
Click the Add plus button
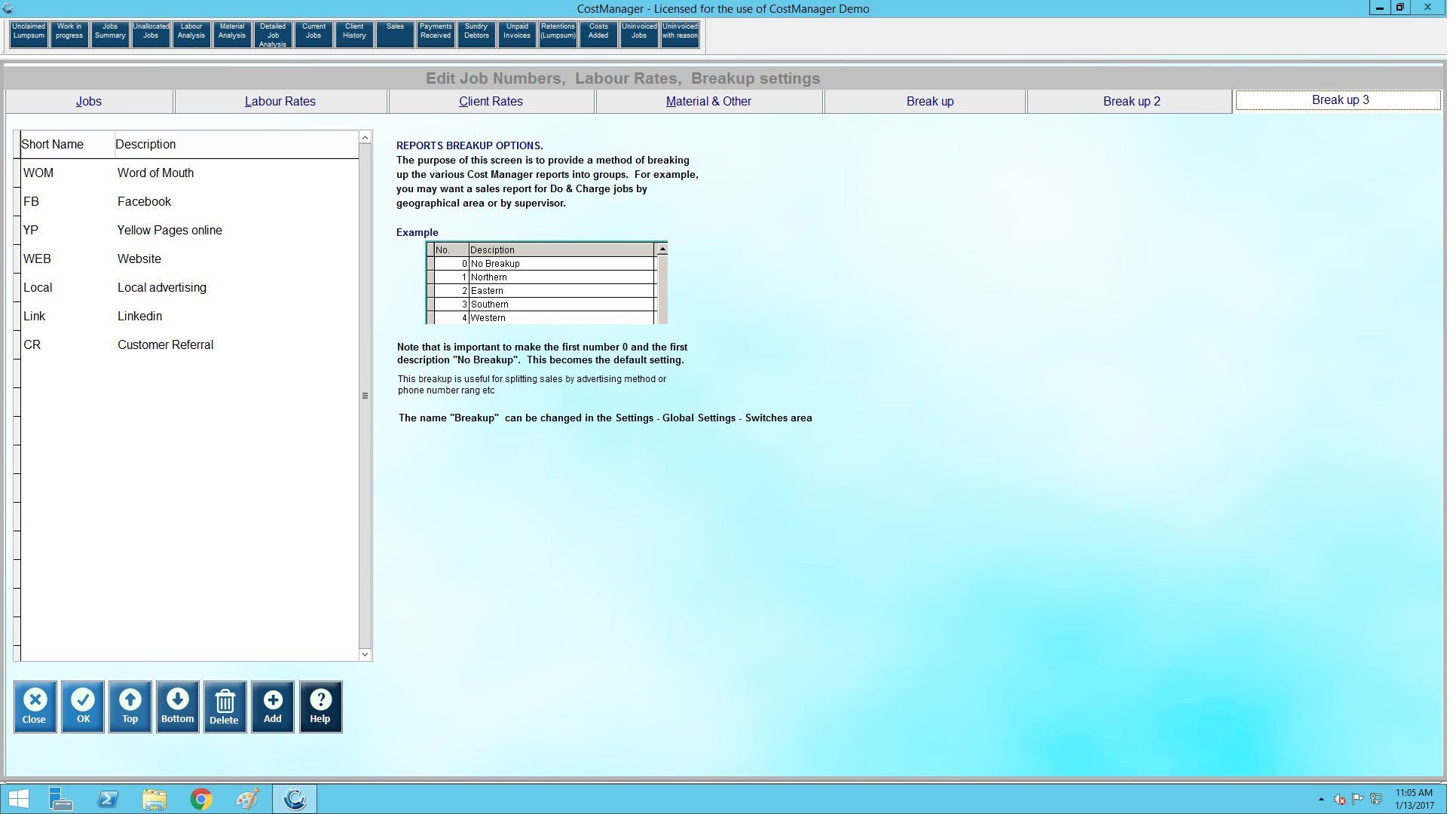click(x=272, y=706)
